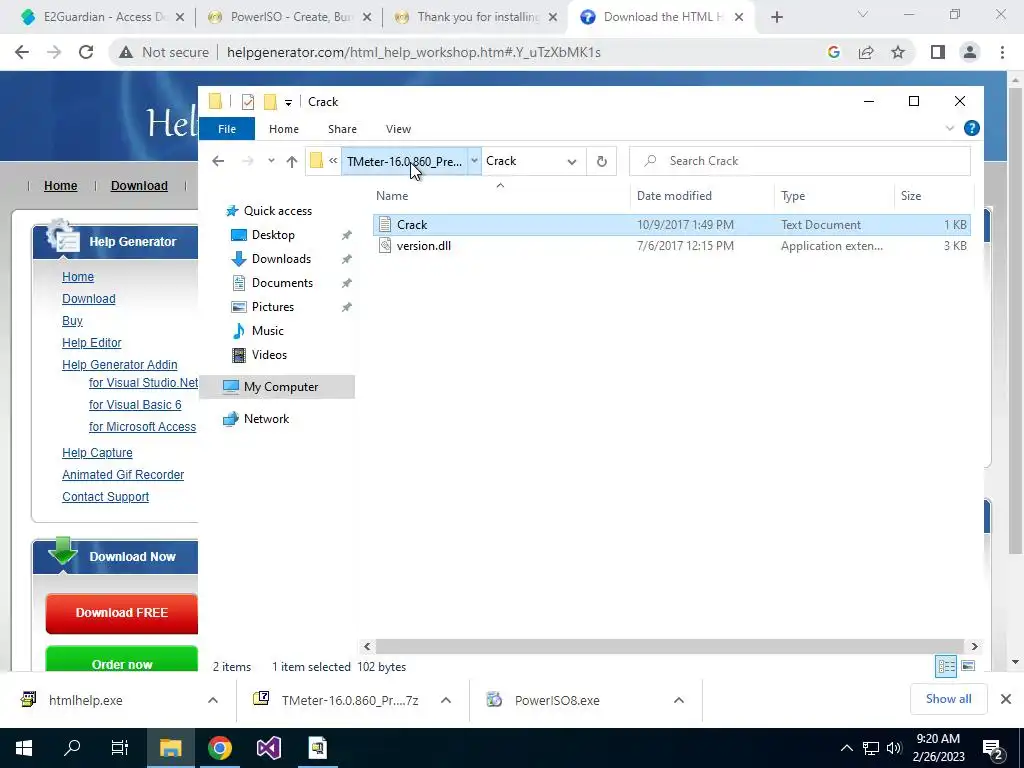Click the Search Crack field
This screenshot has height=768, width=1024.
tap(799, 161)
